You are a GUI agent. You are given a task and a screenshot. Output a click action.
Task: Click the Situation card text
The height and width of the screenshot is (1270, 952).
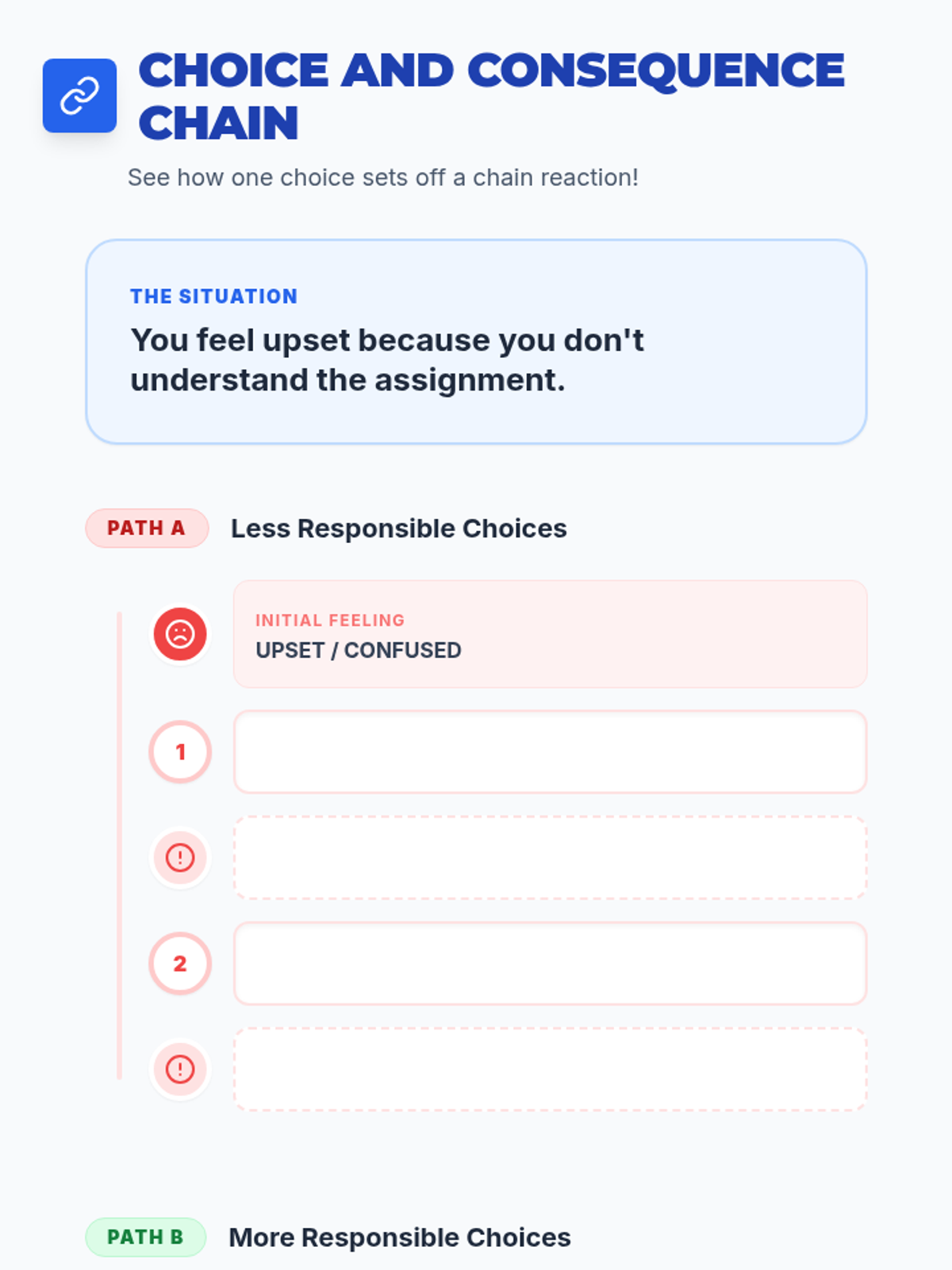click(x=387, y=360)
